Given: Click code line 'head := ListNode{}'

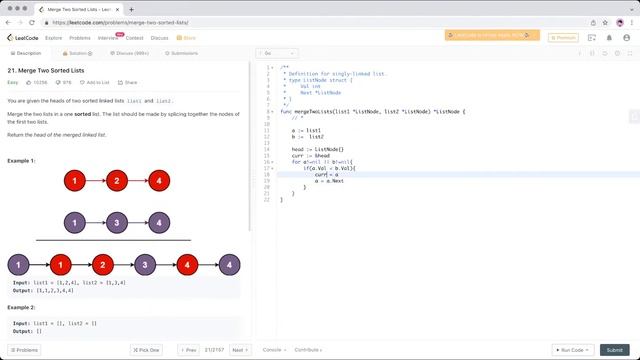Looking at the screenshot, I should tap(318, 149).
